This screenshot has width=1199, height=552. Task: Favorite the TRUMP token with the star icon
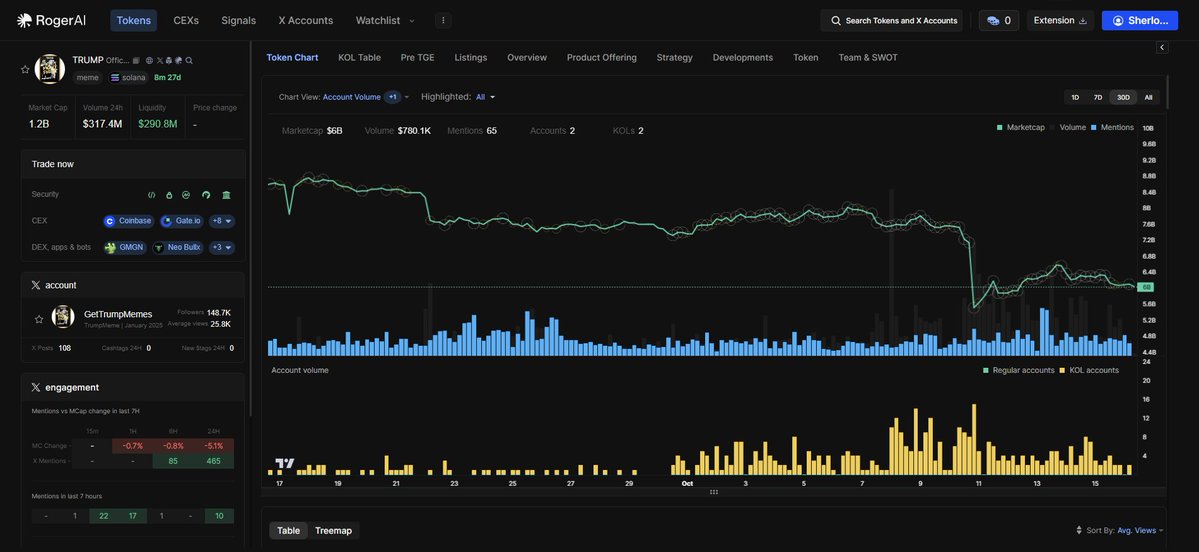coord(25,70)
